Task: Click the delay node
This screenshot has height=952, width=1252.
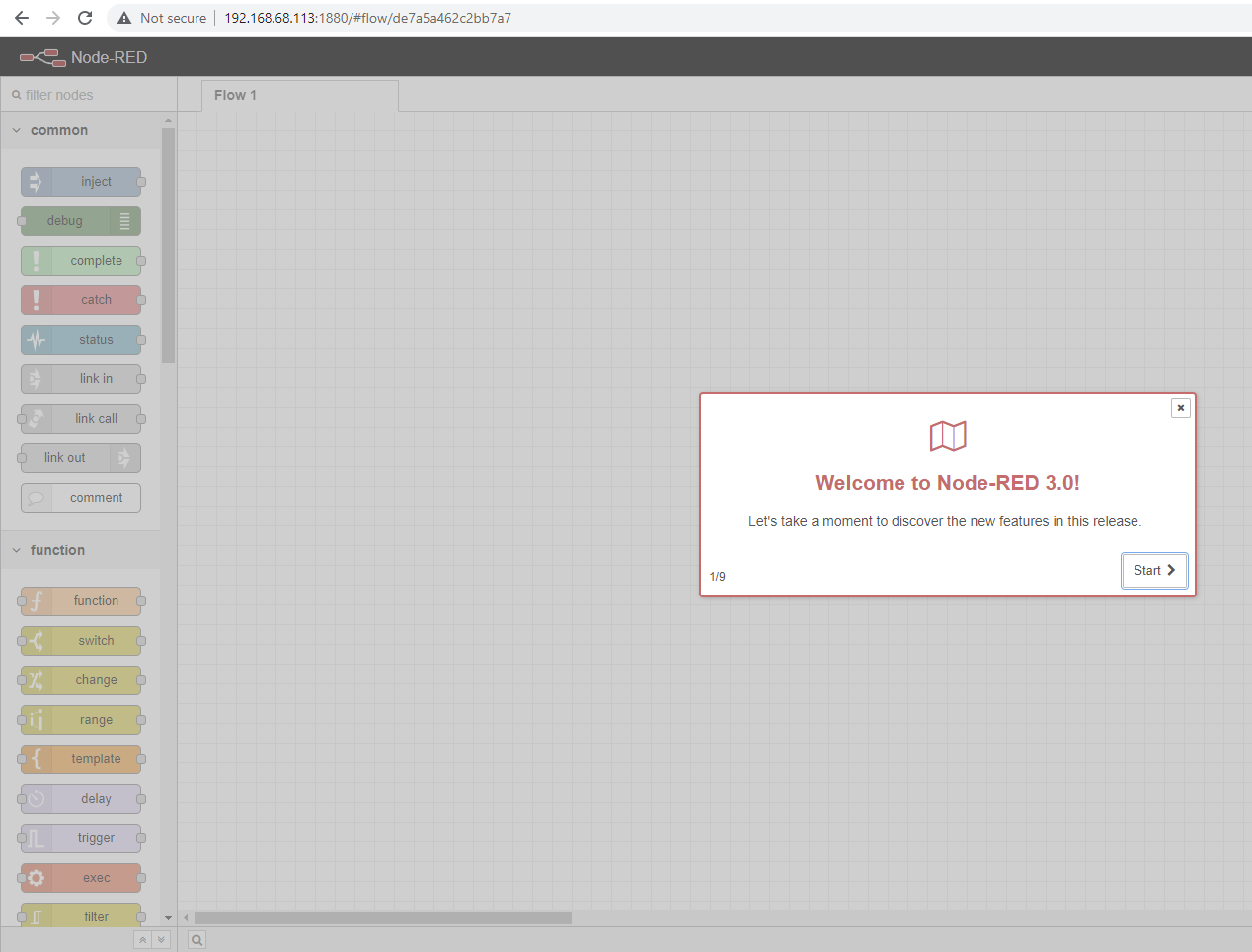Action: tap(81, 799)
